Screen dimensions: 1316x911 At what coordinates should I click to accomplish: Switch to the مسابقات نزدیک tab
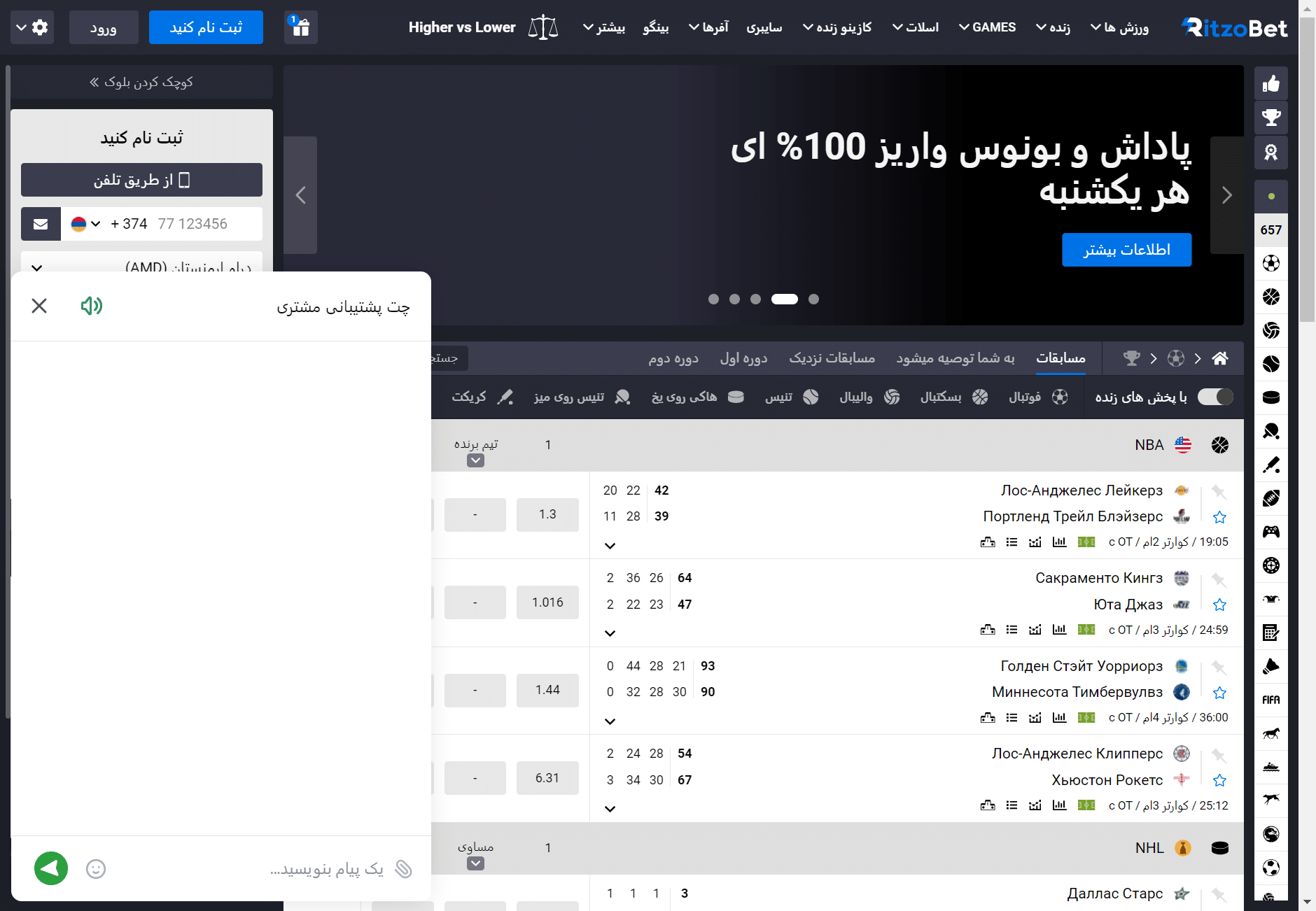[x=832, y=358]
